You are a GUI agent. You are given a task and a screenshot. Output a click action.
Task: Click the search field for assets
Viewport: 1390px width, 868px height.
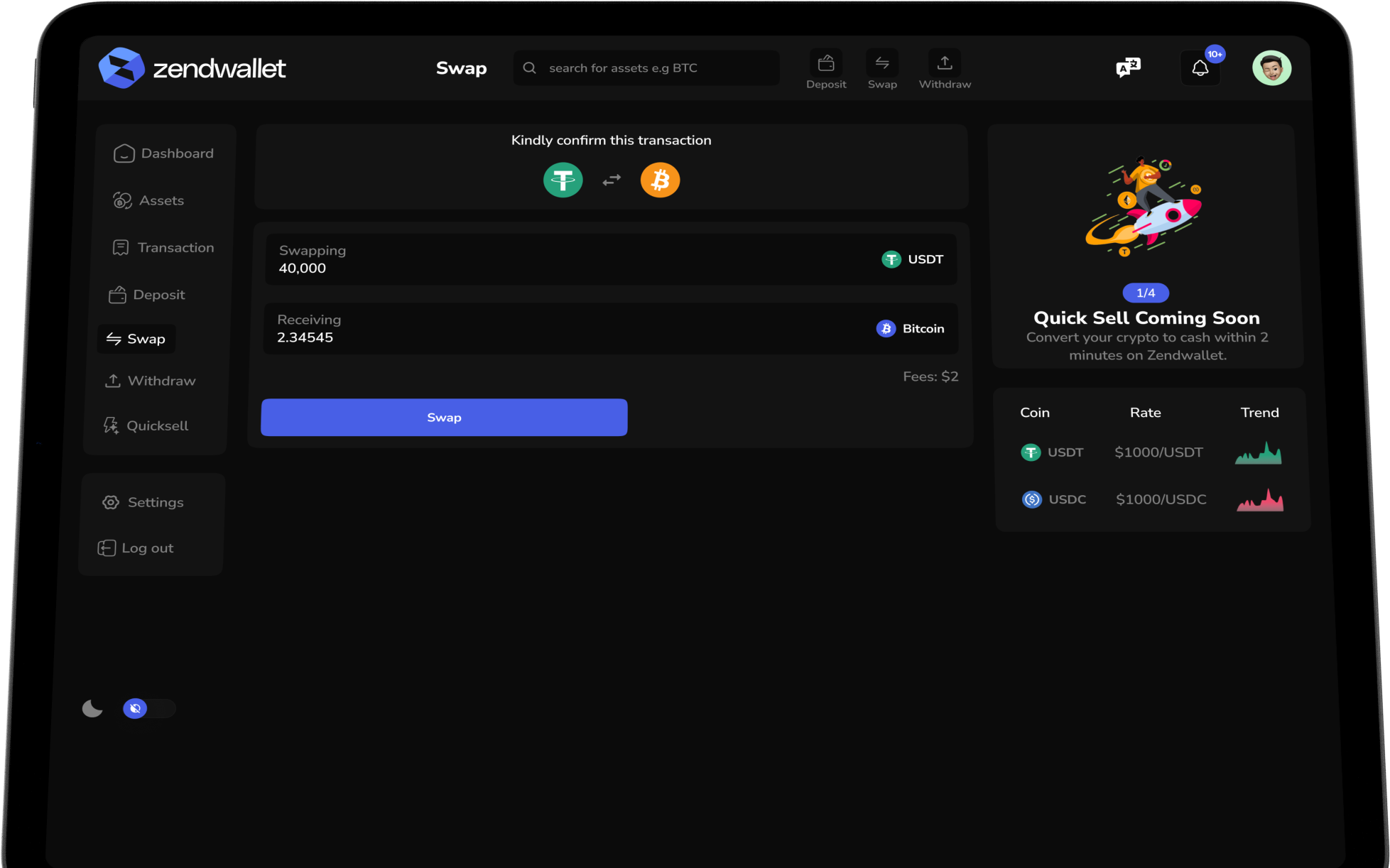click(x=646, y=67)
